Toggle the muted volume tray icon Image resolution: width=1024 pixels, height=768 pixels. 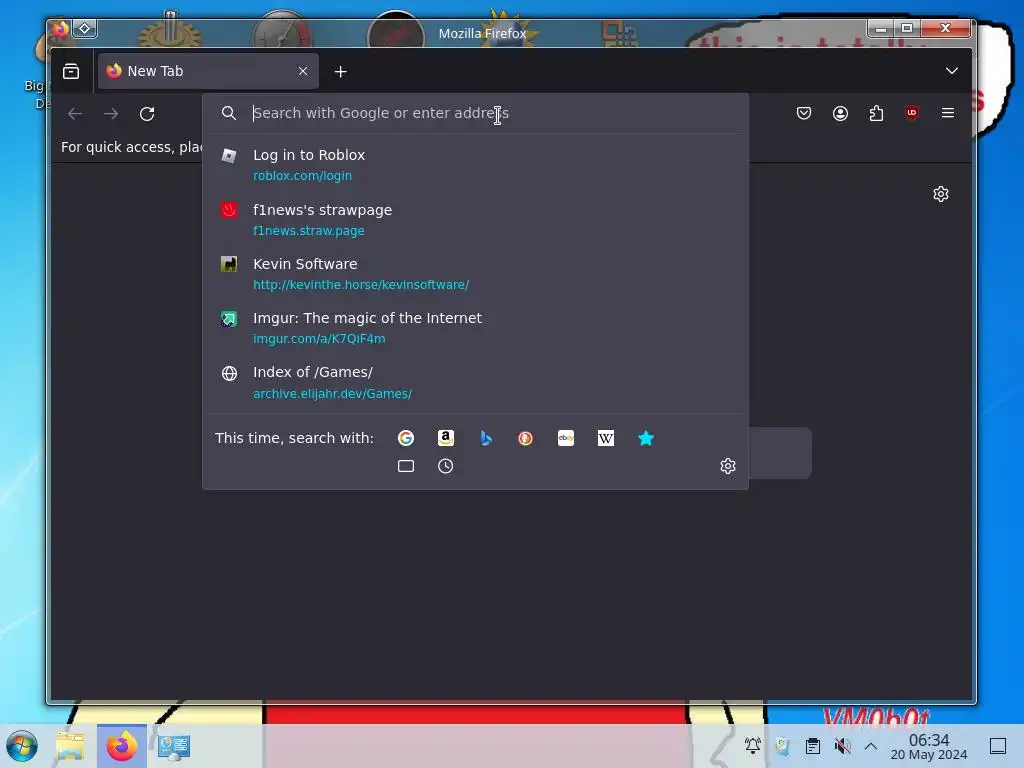coord(842,745)
